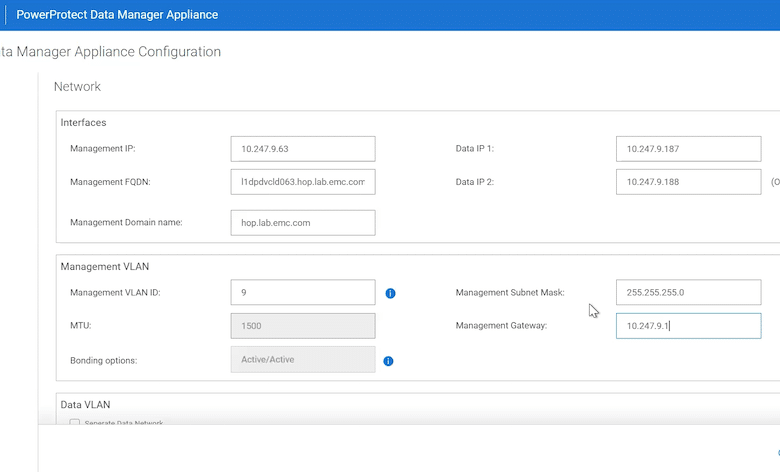
Task: Select the Appliance Configuration page heading
Action: tap(110, 52)
